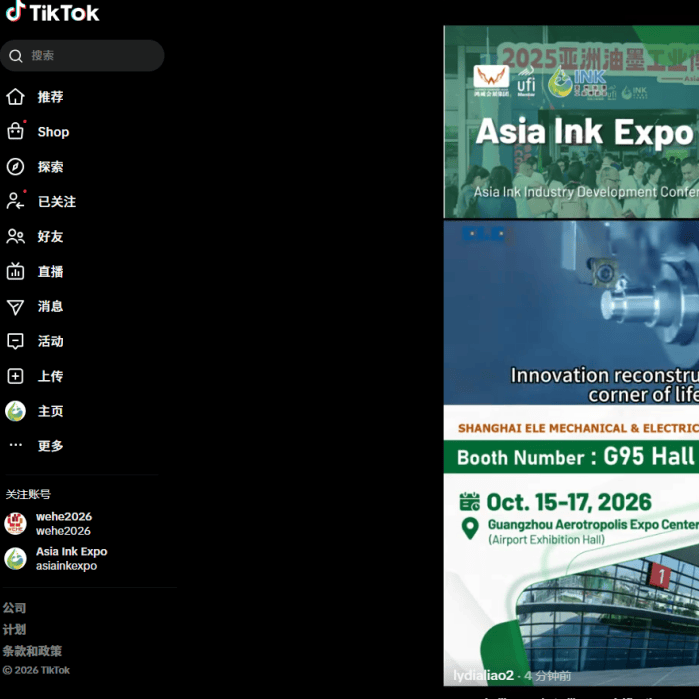699x699 pixels.
Task: Open the 推荐 home icon
Action: [15, 97]
